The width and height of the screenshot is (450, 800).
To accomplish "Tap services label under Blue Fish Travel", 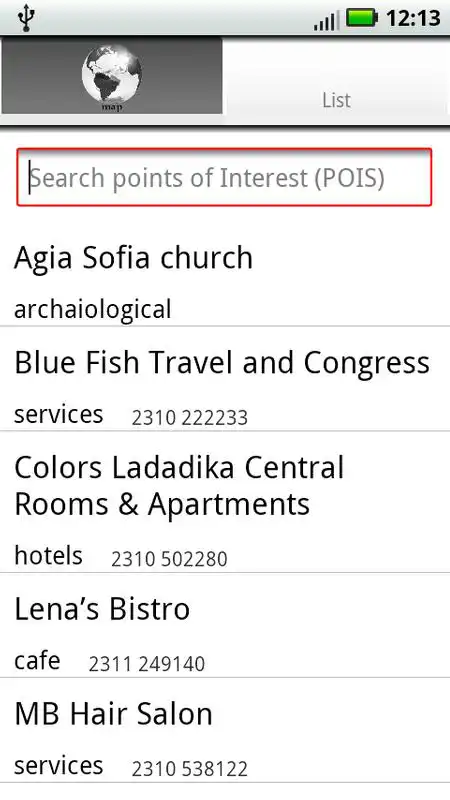I will click(59, 414).
